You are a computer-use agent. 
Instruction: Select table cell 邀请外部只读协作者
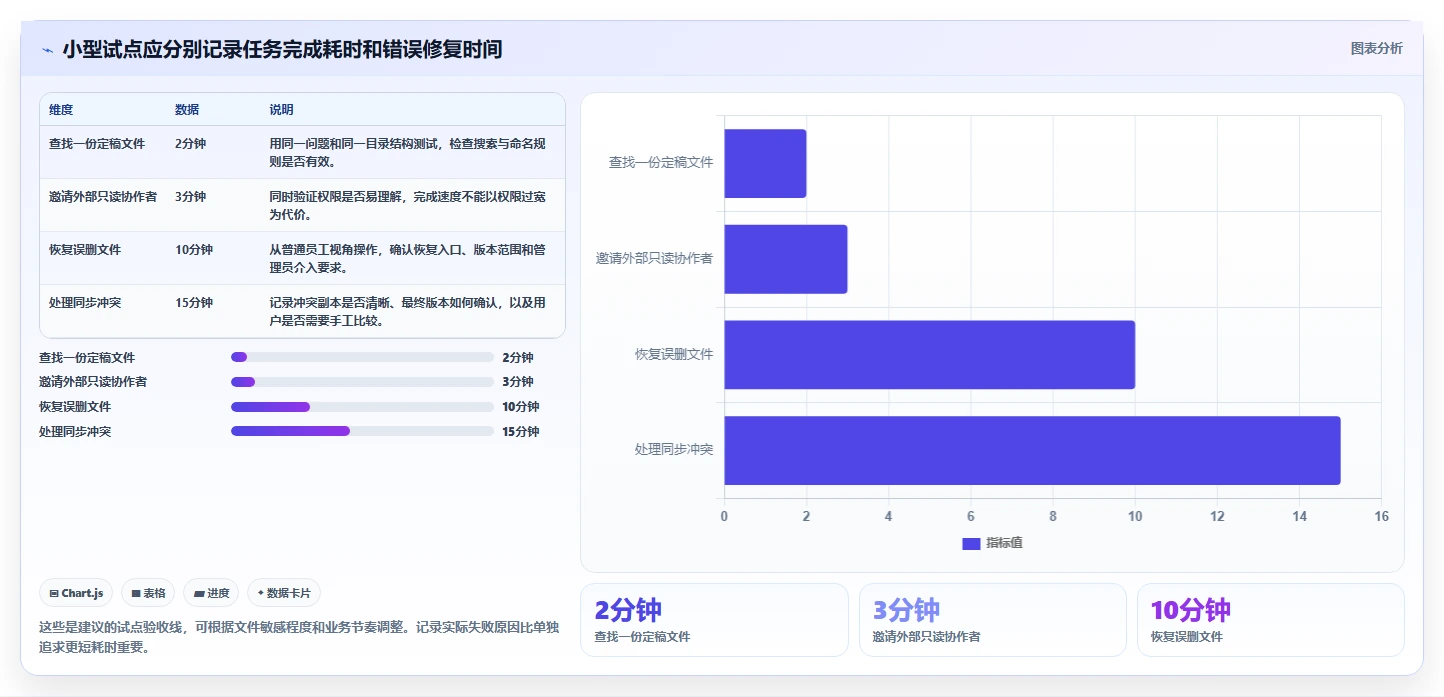click(103, 197)
